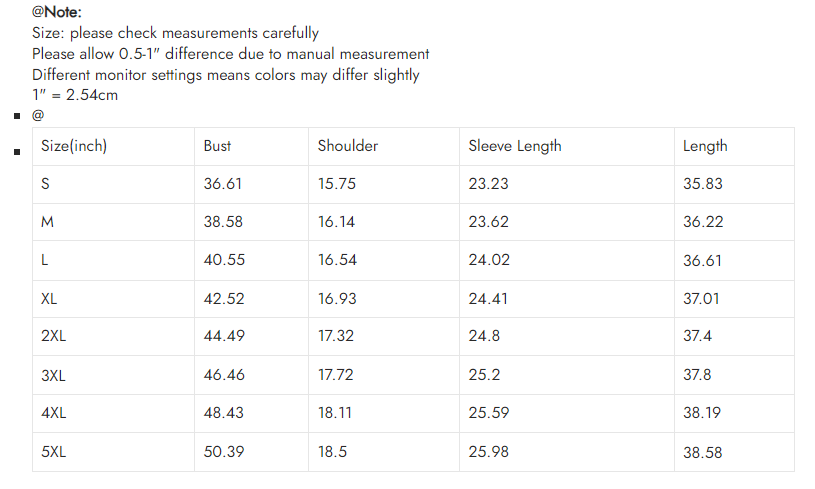This screenshot has height=489, width=815.
Task: Select the M size row label
Action: click(47, 222)
